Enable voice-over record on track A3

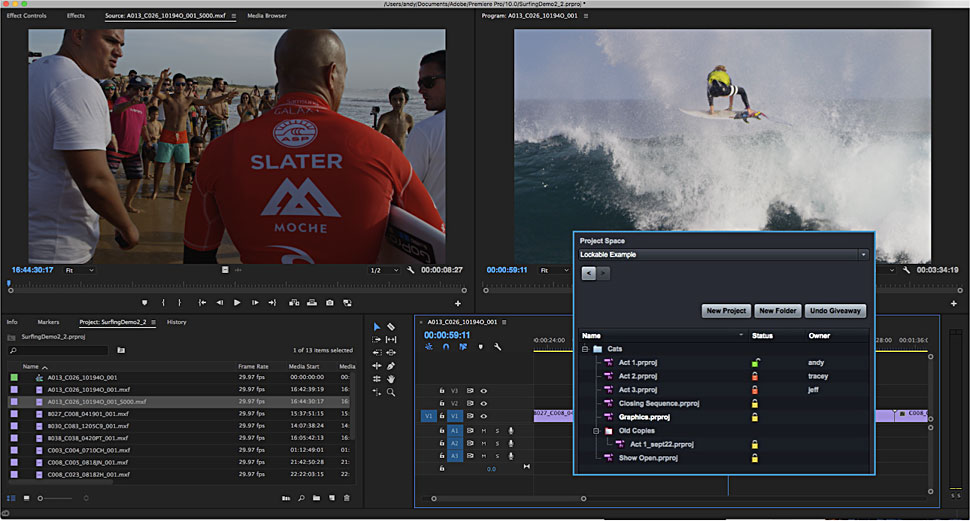511,456
